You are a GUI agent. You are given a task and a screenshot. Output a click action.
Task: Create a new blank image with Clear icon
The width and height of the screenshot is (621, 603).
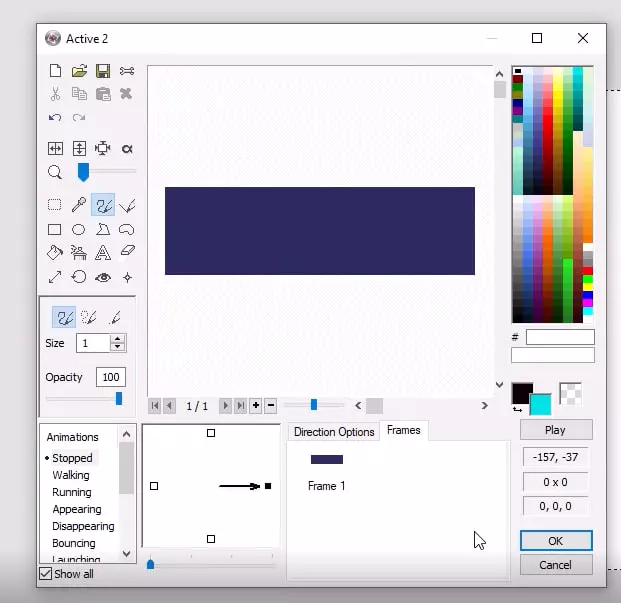(x=55, y=71)
